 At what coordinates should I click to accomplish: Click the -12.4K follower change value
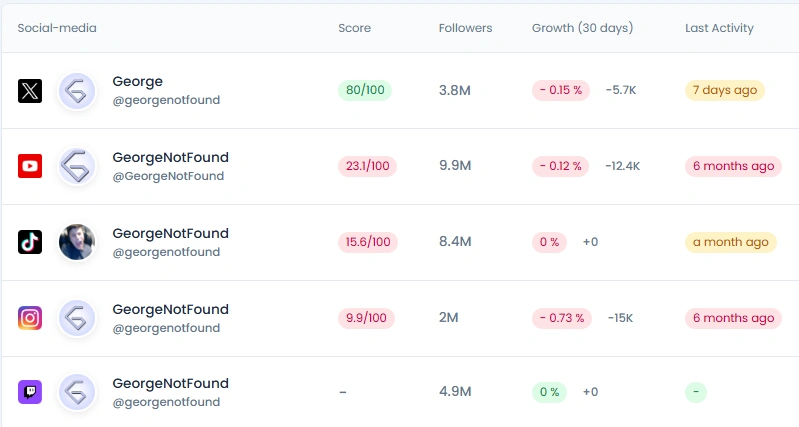[x=623, y=166]
